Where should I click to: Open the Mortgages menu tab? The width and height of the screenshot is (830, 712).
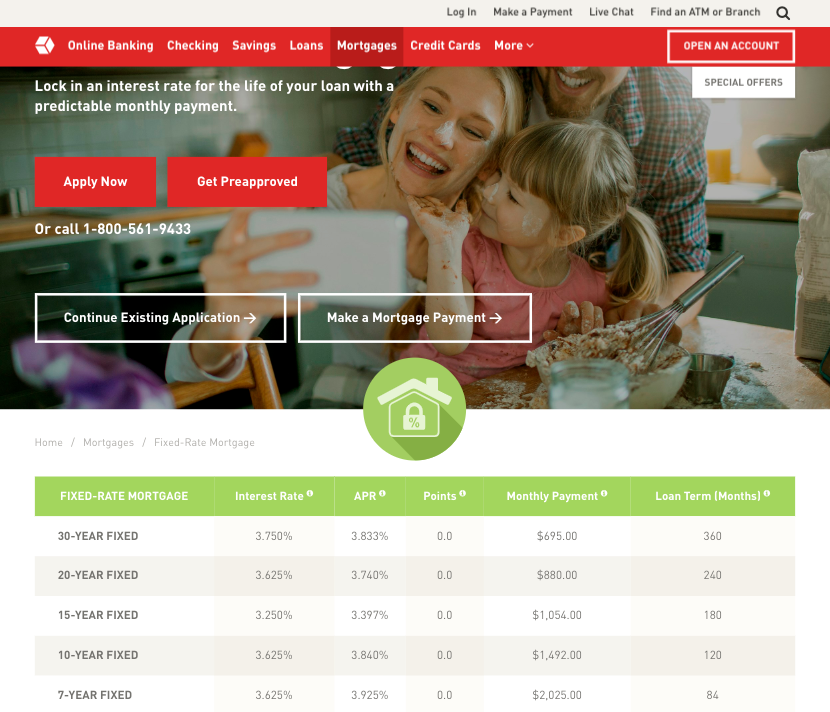click(366, 46)
